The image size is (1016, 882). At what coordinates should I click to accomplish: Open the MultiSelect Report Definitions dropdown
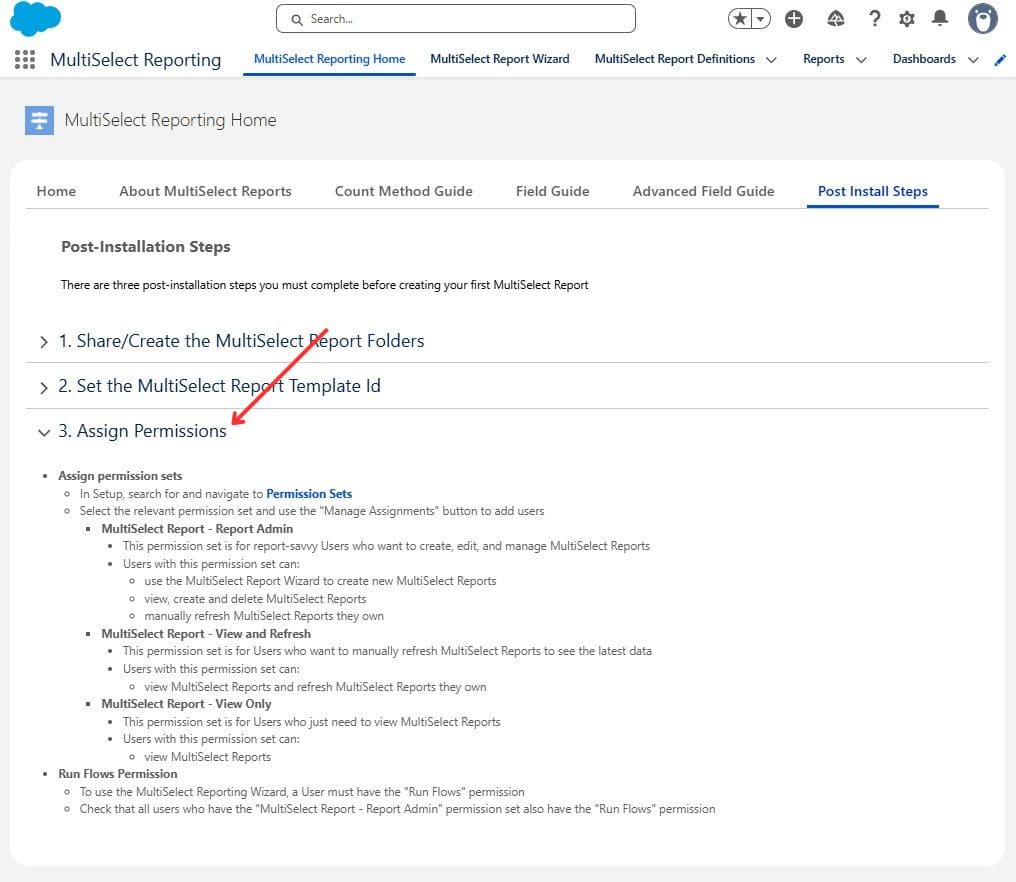pyautogui.click(x=773, y=59)
